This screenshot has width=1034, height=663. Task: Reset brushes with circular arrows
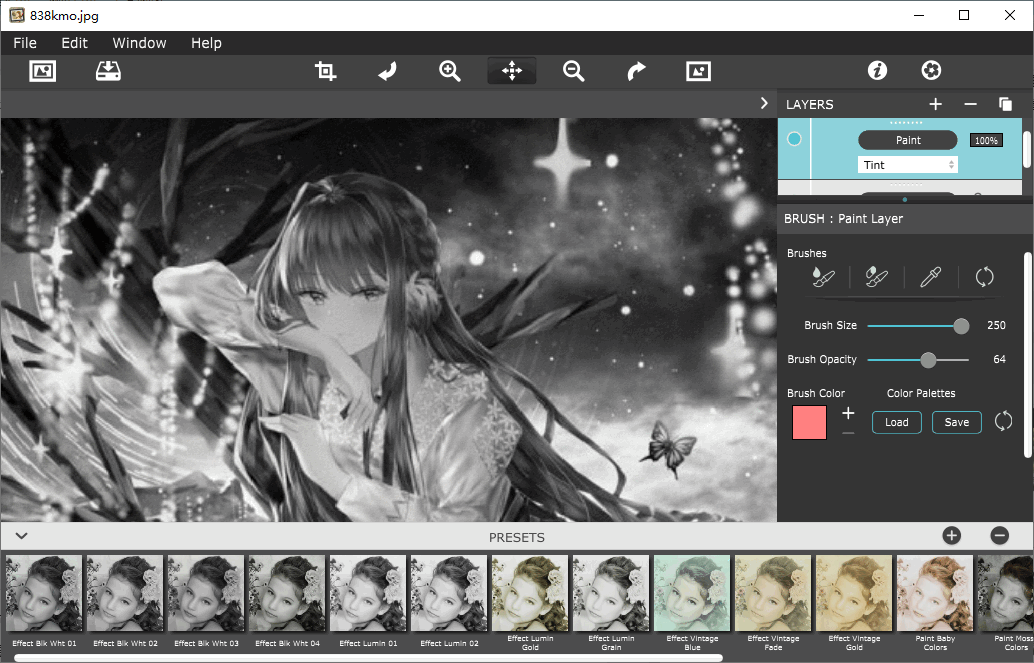(985, 277)
